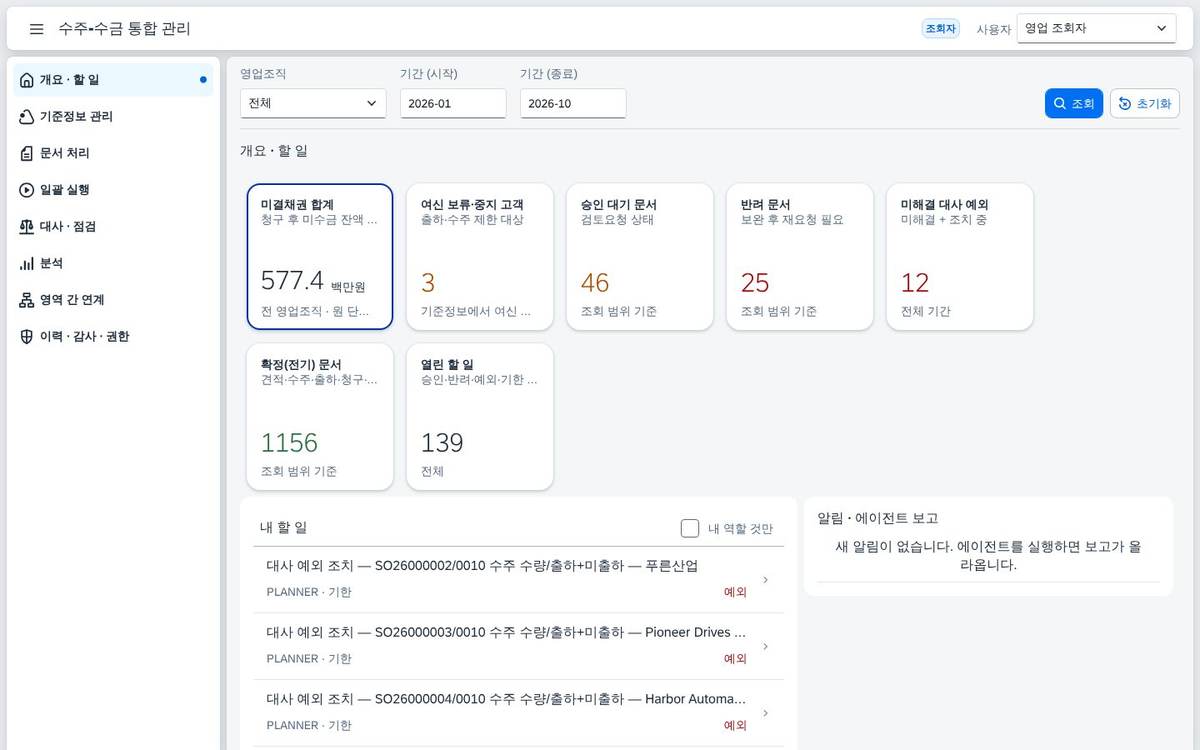Image resolution: width=1200 pixels, height=750 pixels.
Task: Click the 25 rejected documents value
Action: [755, 282]
